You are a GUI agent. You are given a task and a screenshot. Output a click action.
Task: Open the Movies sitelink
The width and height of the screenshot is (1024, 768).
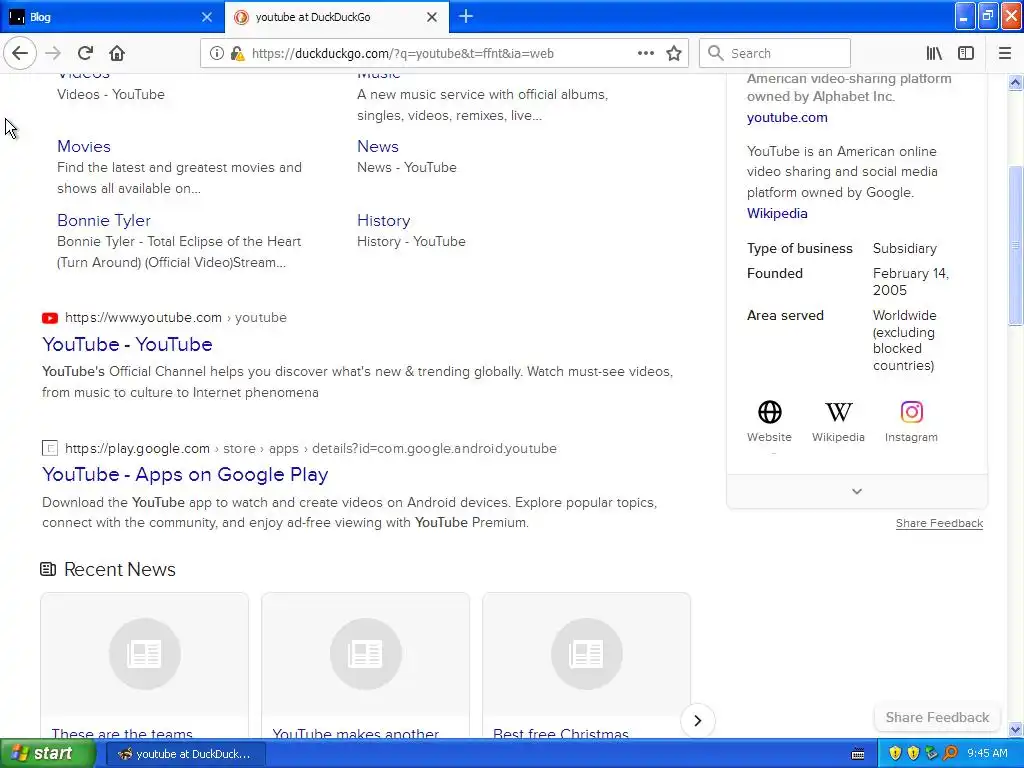click(x=84, y=146)
